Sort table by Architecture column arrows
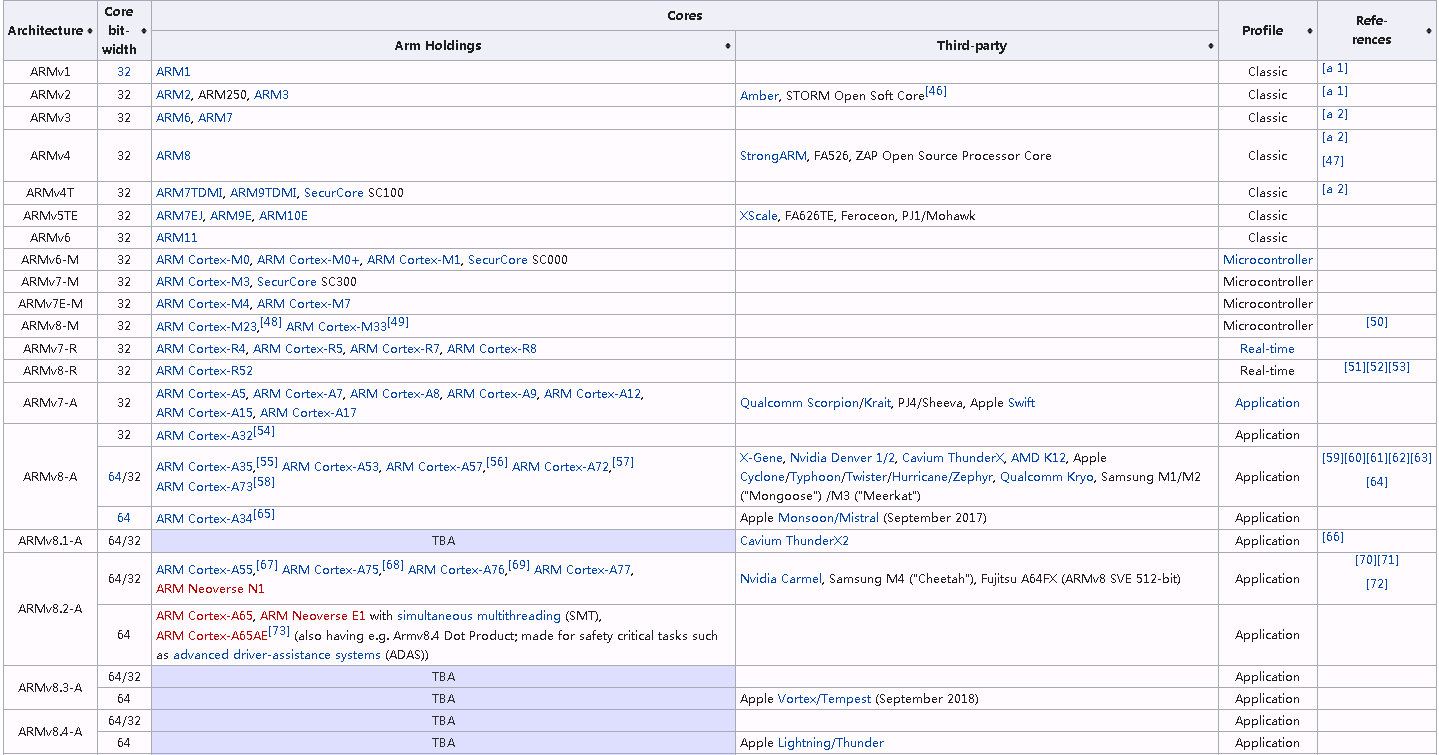 (90, 31)
